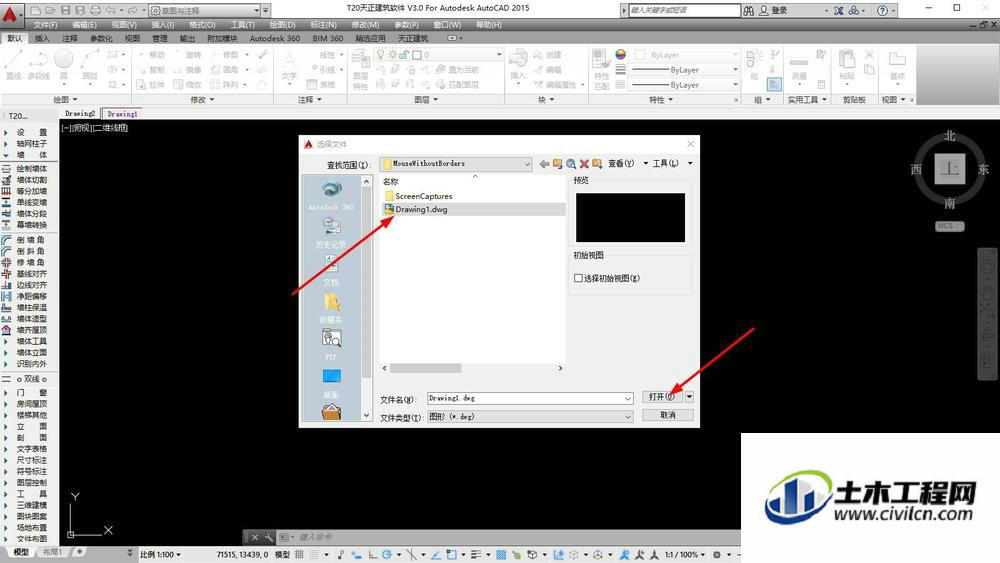Image resolution: width=1000 pixels, height=563 pixels.
Task: Switch to the 模型 layout tab at bottom left
Action: 20,552
